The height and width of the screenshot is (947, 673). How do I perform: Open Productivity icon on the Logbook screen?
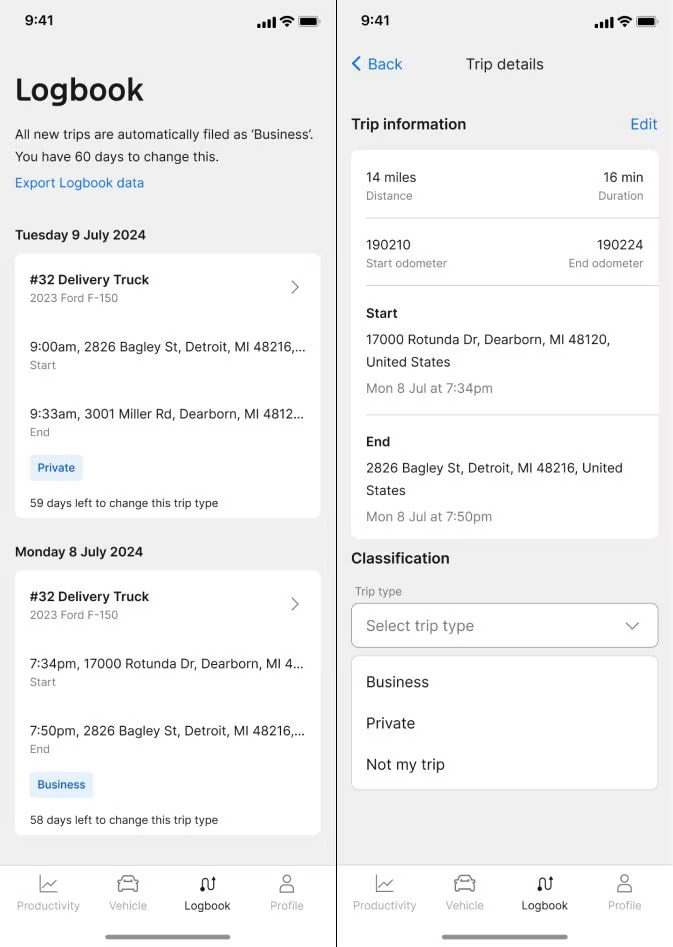tap(48, 884)
